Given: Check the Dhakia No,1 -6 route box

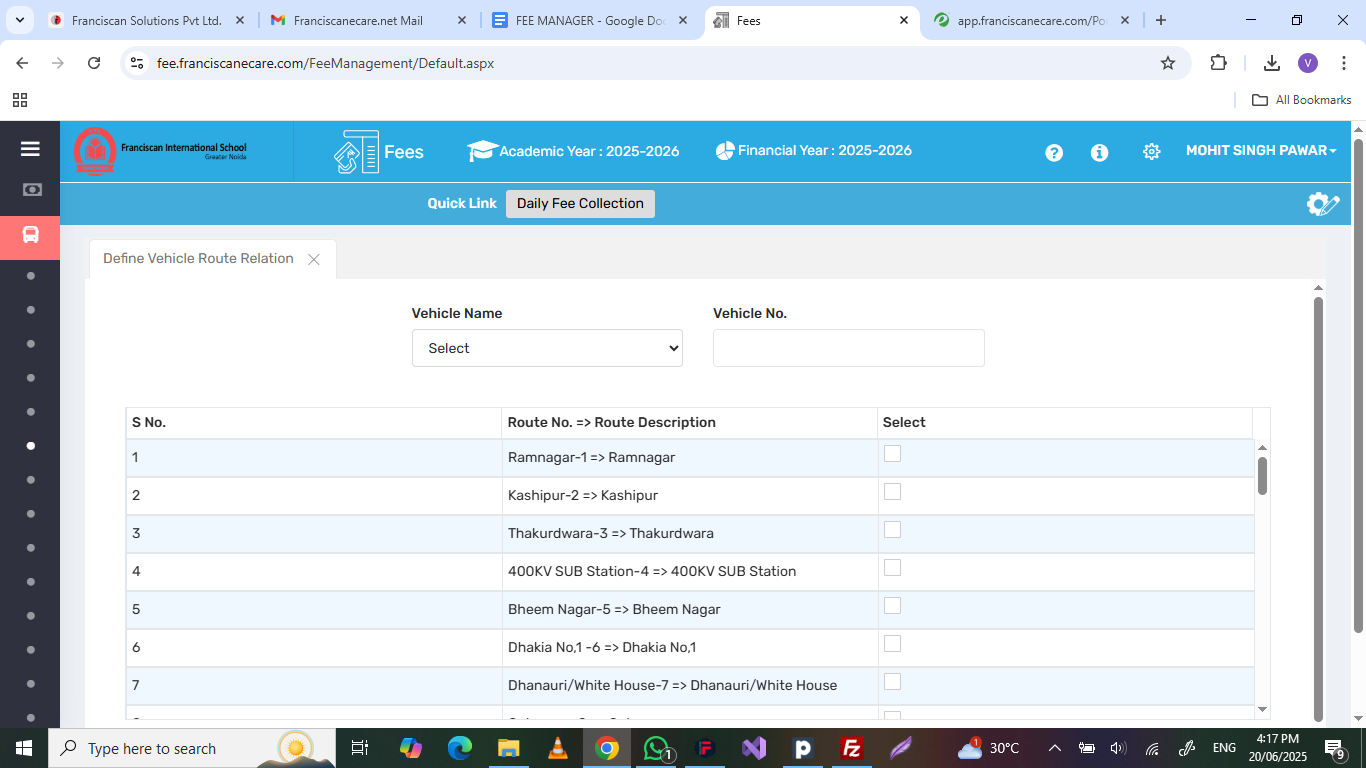Looking at the screenshot, I should [x=892, y=644].
